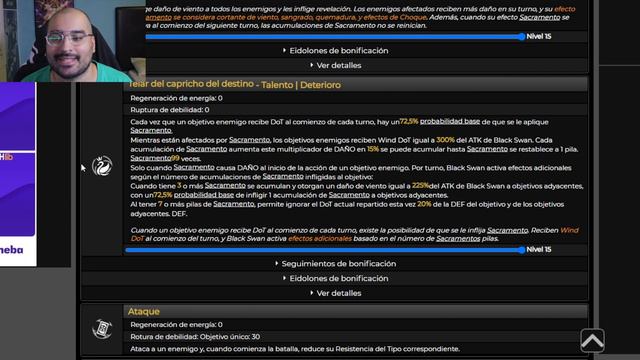Screen dimensions: 640x360
Task: Expand upper Eidolones de bonificación section
Action: (x=335, y=51)
